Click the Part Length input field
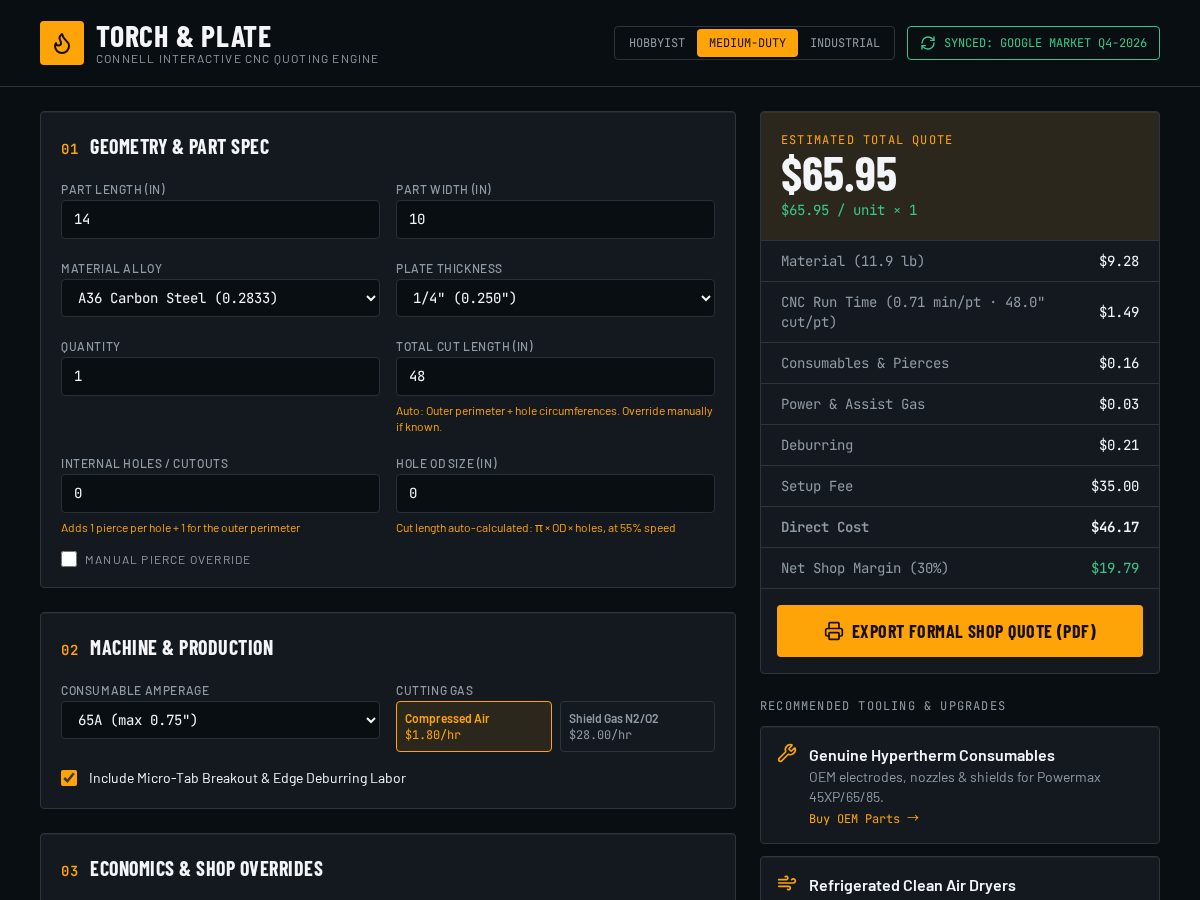The height and width of the screenshot is (900, 1200). pos(220,219)
